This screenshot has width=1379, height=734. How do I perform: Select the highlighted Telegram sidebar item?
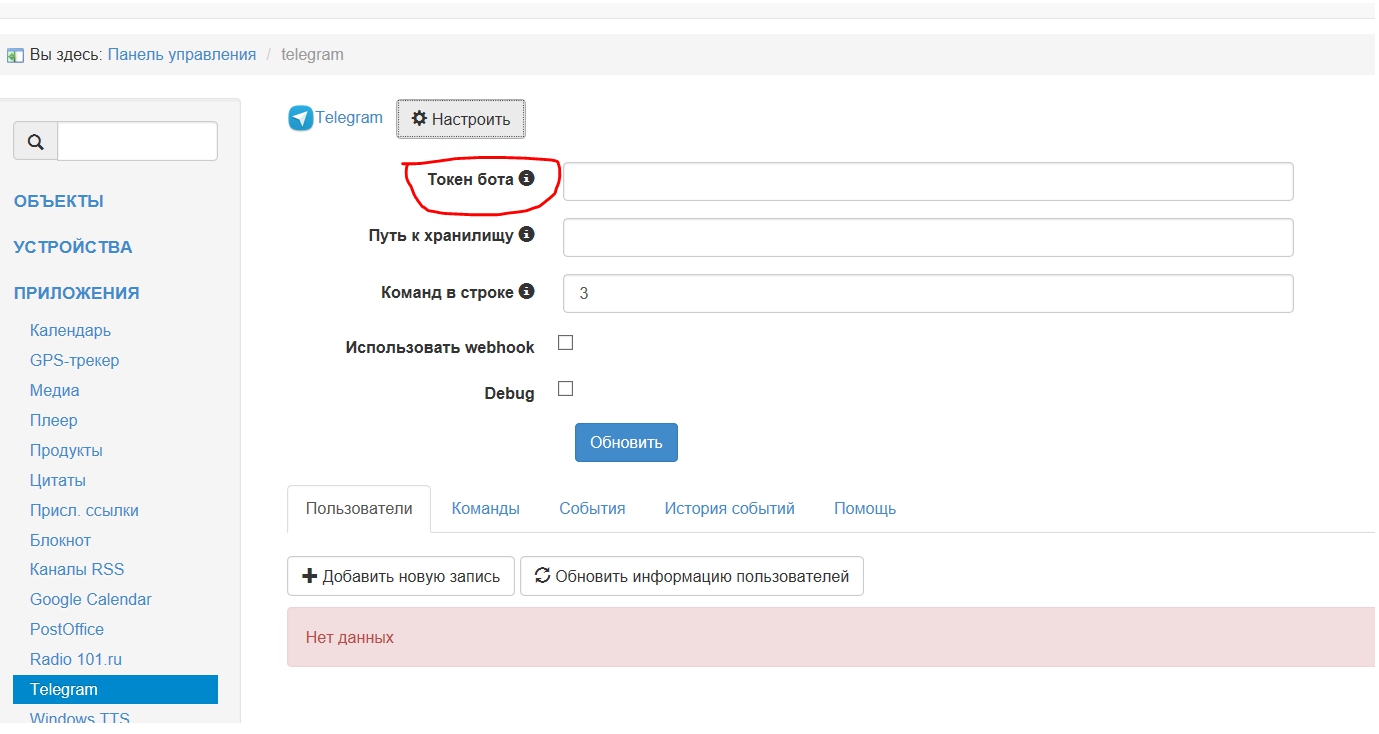tap(115, 689)
